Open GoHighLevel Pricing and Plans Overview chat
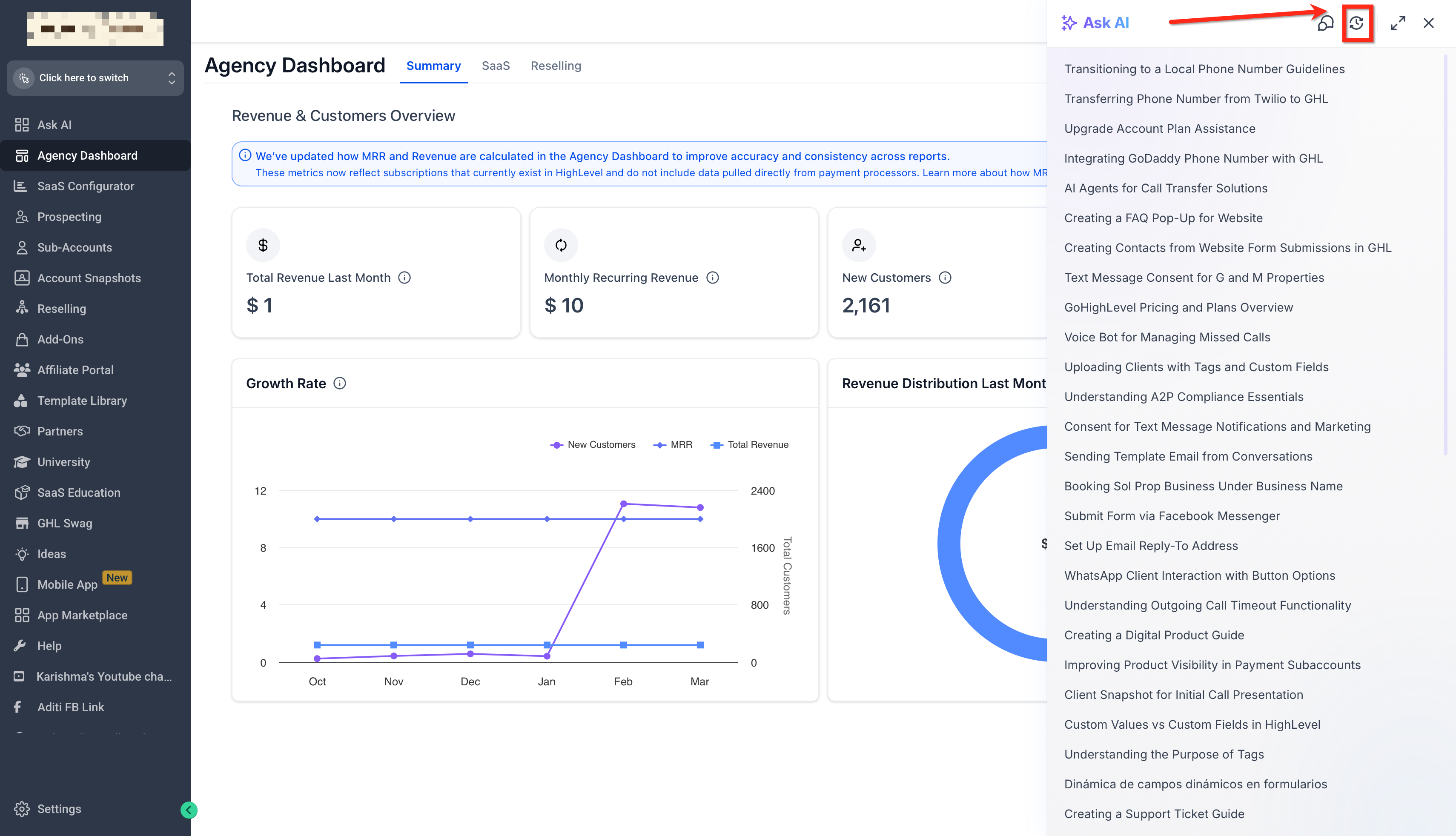 1178,307
